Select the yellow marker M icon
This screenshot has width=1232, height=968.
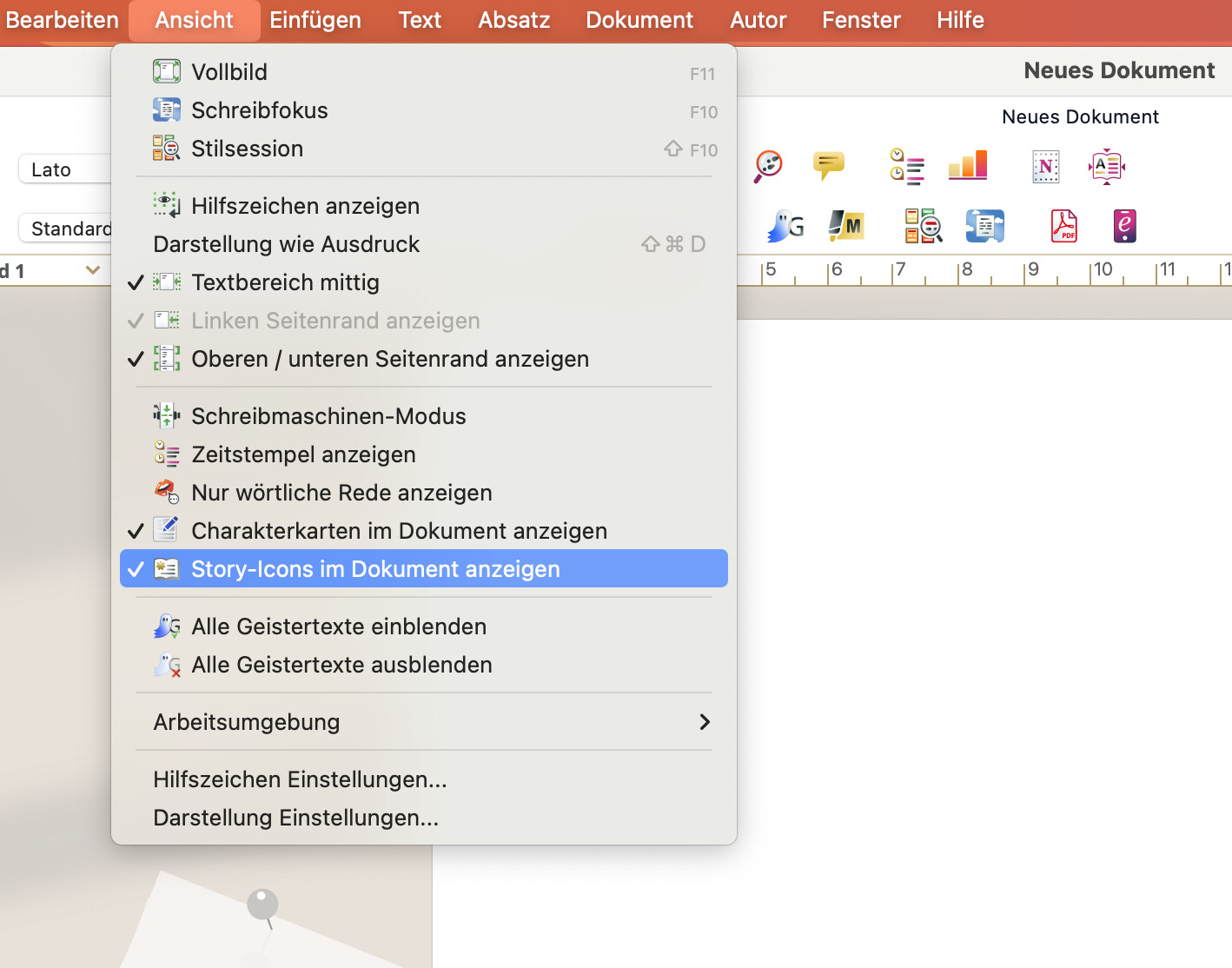(845, 226)
